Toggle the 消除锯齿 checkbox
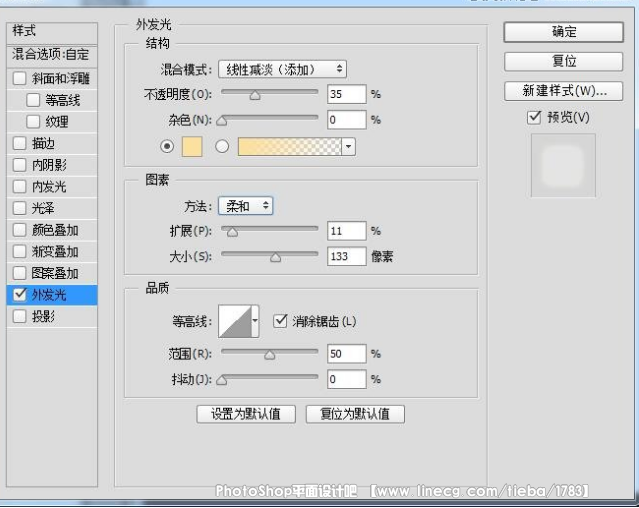The image size is (639, 508). pyautogui.click(x=280, y=321)
